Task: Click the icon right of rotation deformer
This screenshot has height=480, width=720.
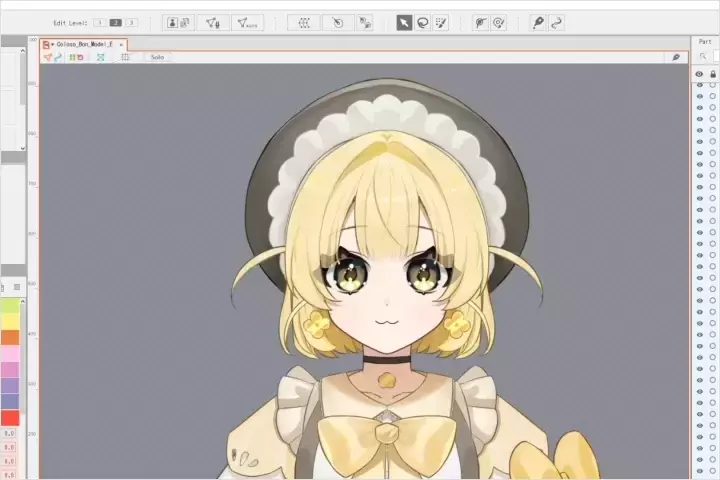Action: (x=366, y=23)
